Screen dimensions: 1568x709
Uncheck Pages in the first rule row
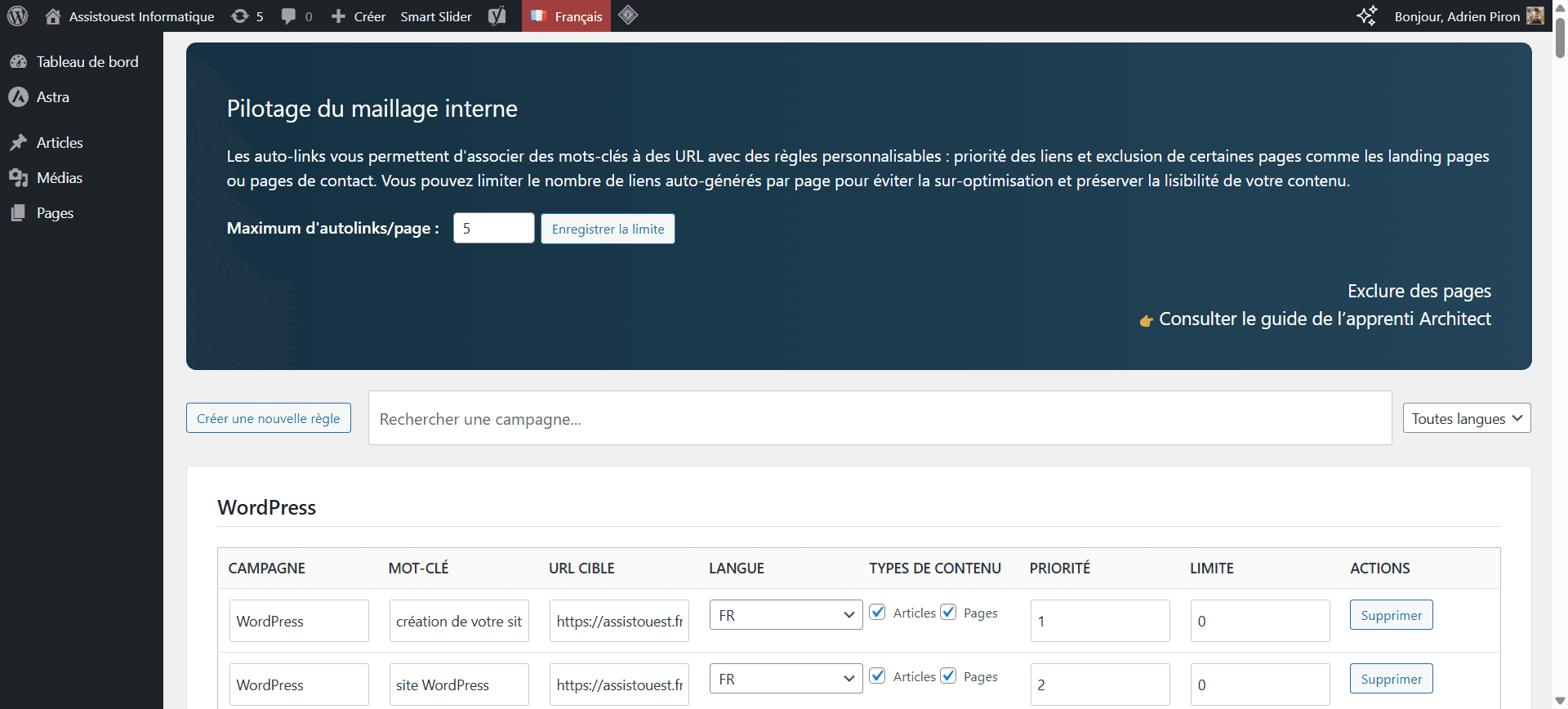(x=948, y=613)
